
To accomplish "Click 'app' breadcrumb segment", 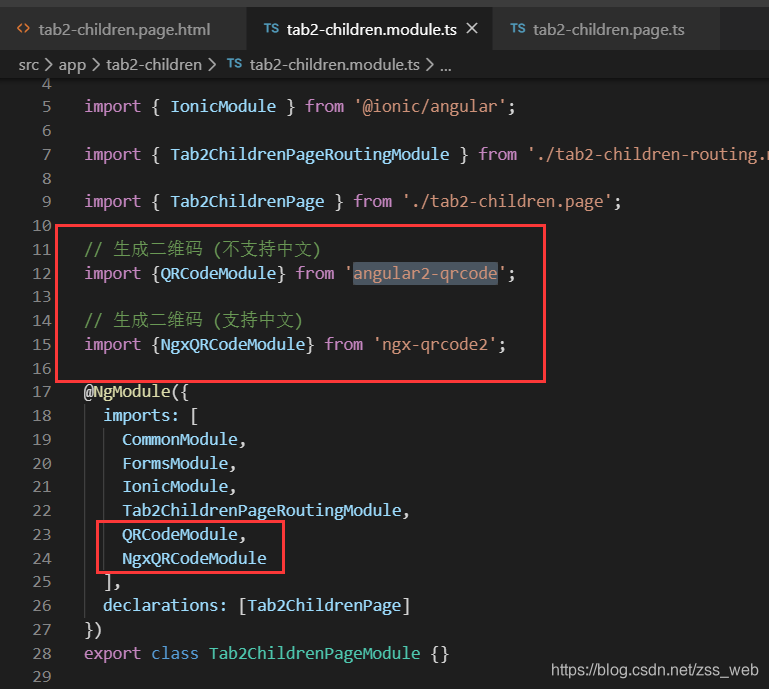I will tap(72, 65).
